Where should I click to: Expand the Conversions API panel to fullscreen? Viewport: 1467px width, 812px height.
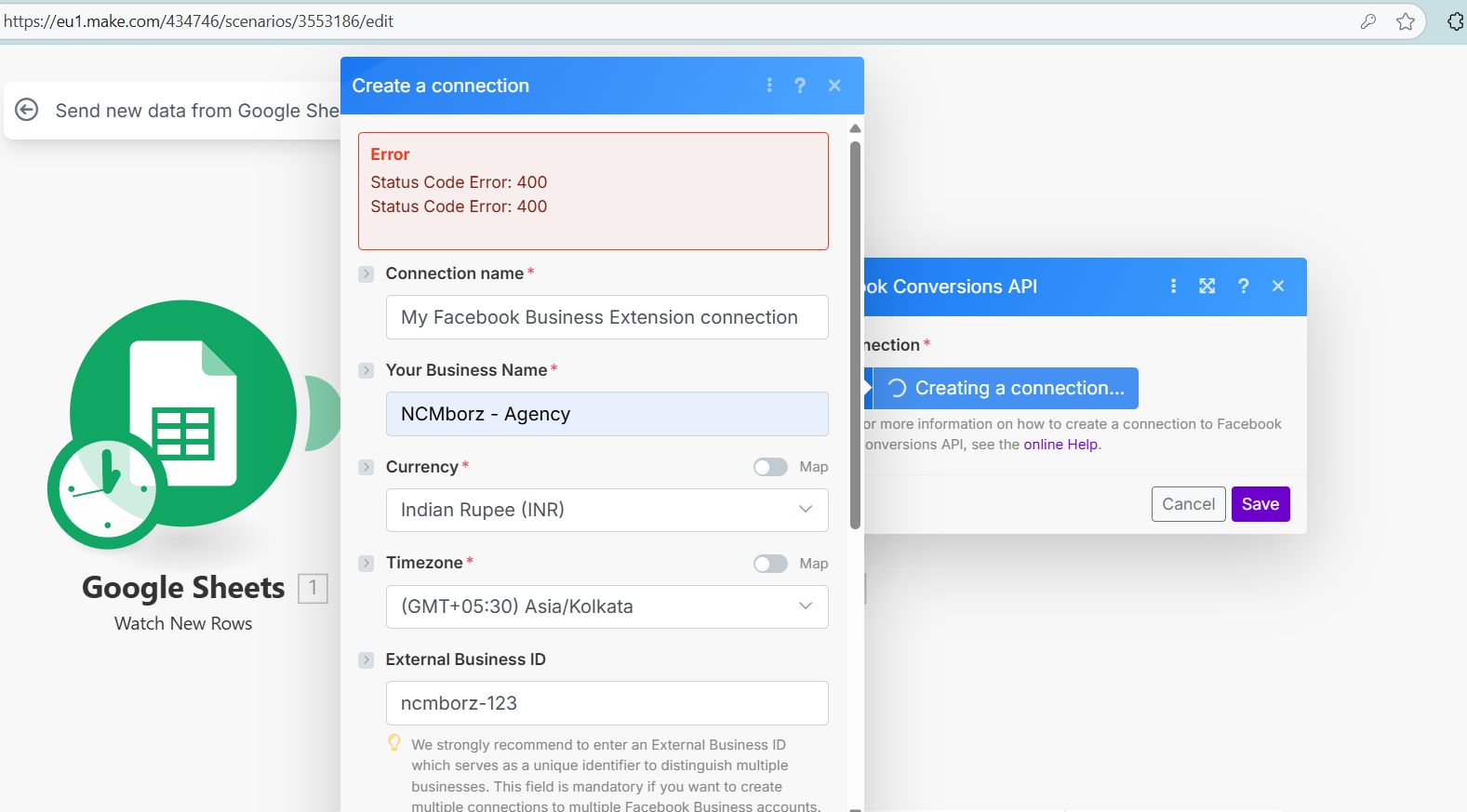coord(1207,286)
